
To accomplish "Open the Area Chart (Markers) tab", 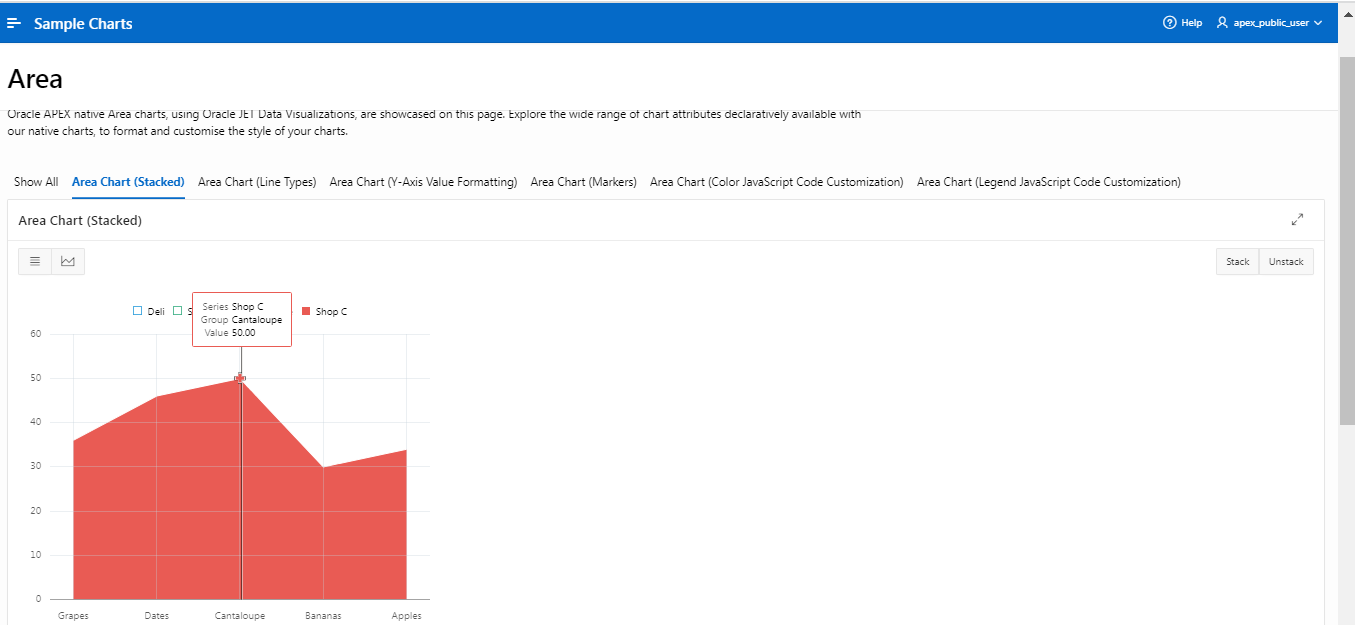I will pos(583,182).
